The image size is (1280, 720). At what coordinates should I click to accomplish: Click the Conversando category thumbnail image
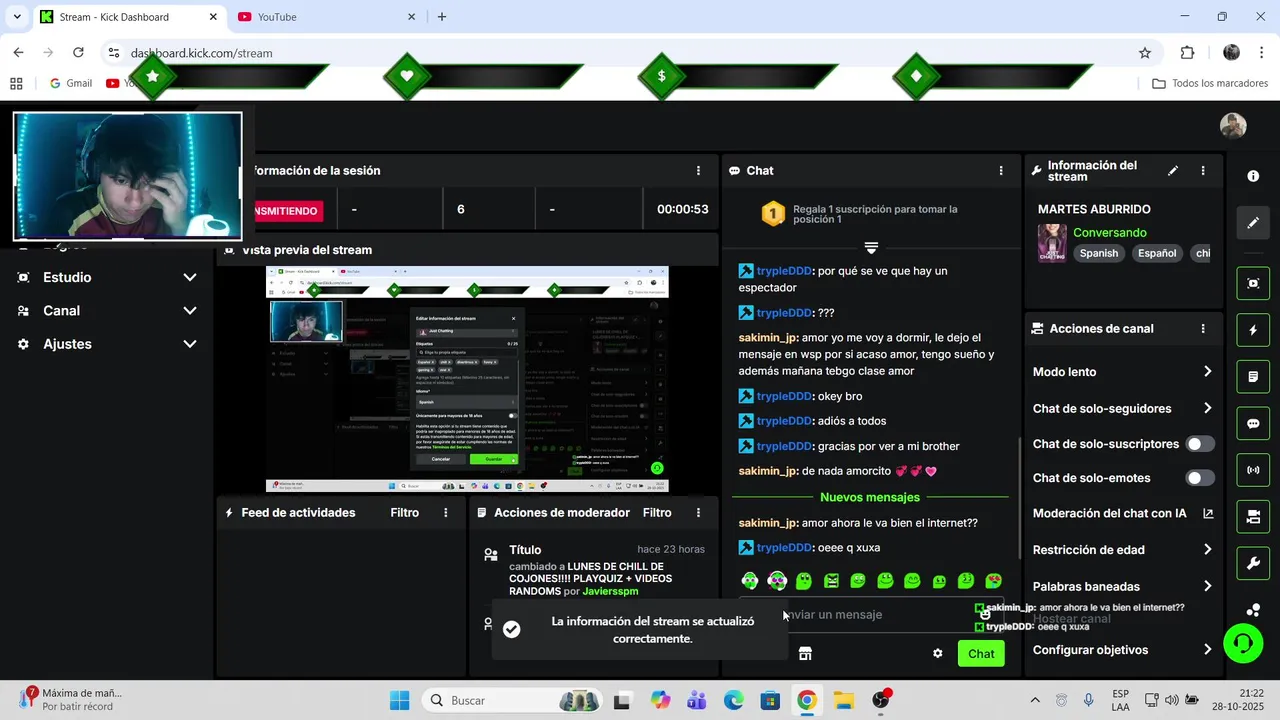1052,243
